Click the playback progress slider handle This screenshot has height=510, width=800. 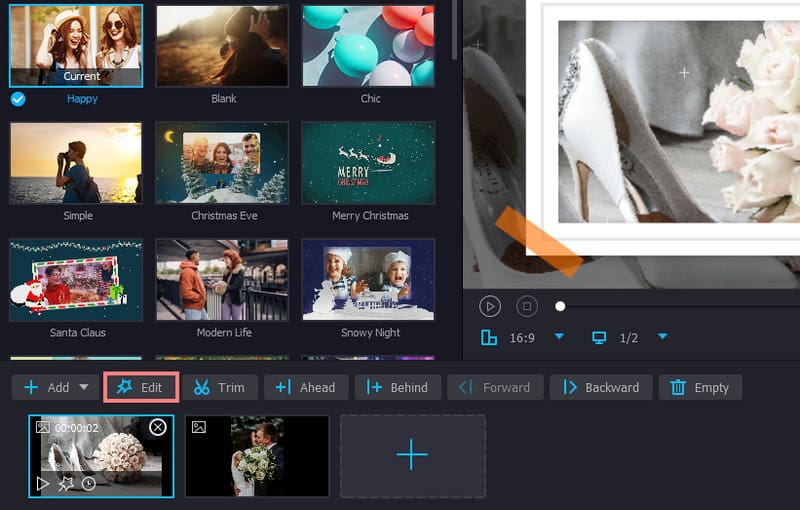[560, 306]
